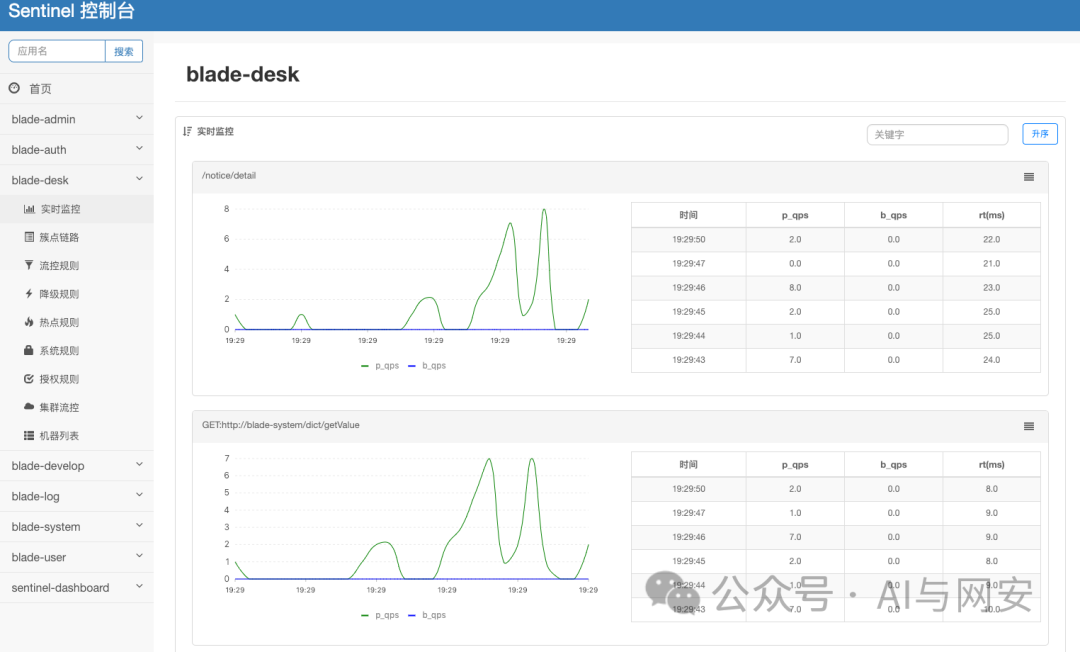Click the 8.0 p_qps cell in /notice/detail

pyautogui.click(x=795, y=288)
